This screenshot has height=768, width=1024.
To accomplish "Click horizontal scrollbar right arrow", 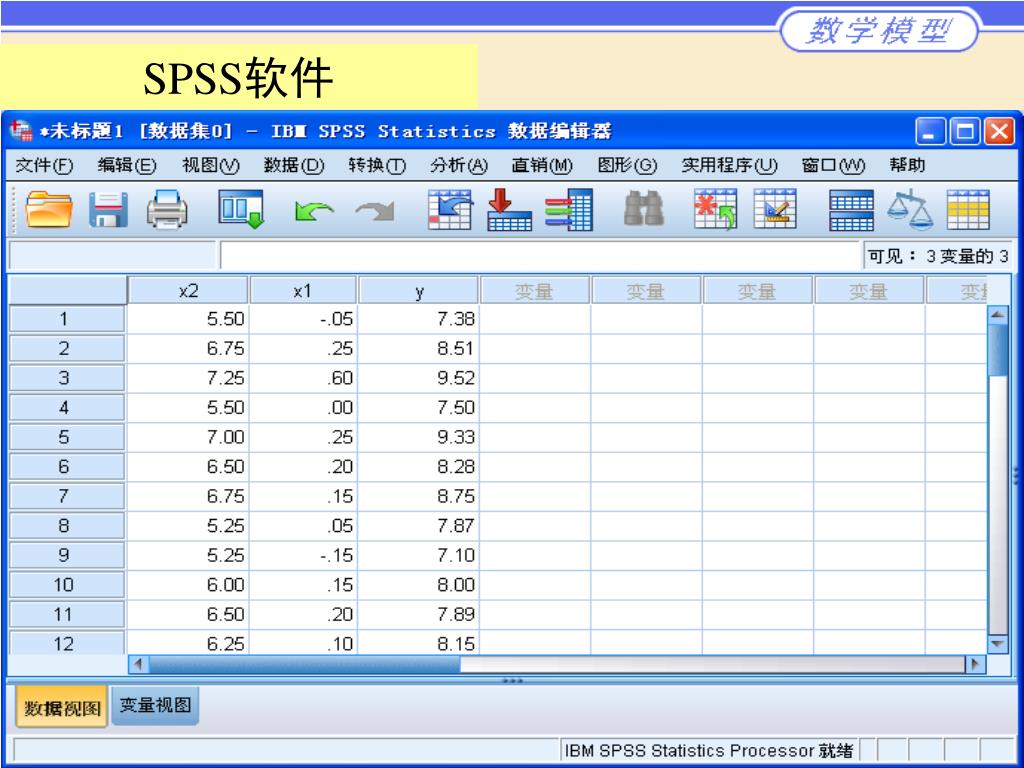I will 975,664.
